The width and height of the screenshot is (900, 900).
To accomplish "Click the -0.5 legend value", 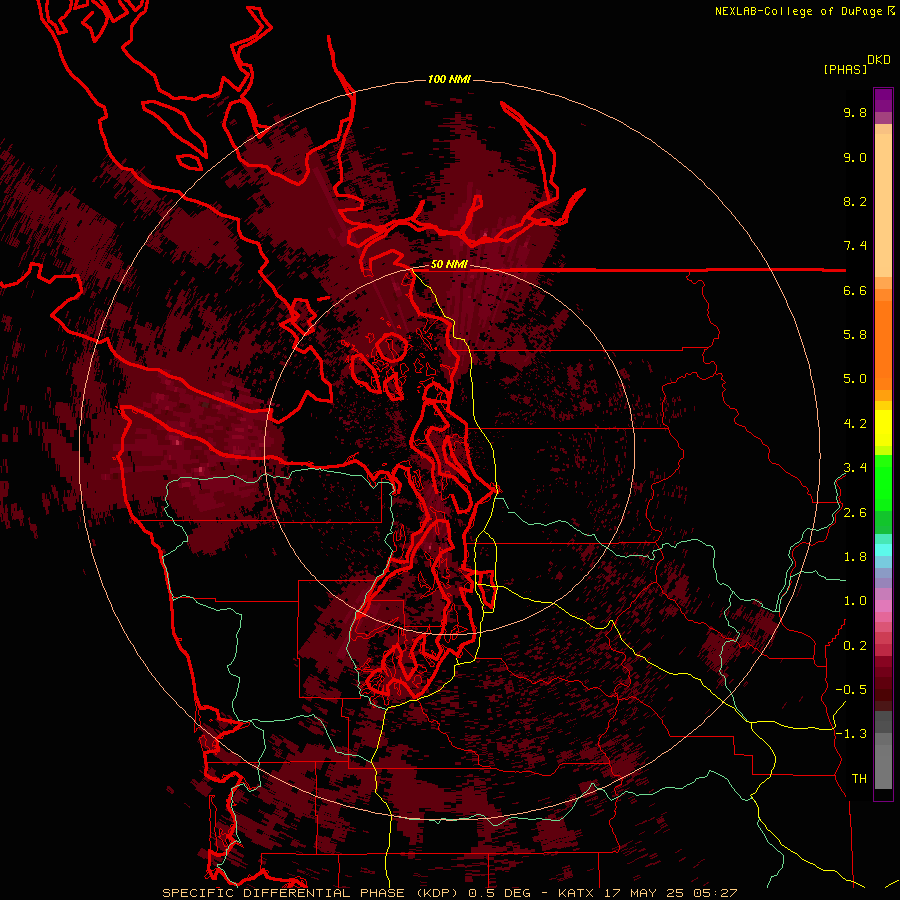I will (x=851, y=690).
